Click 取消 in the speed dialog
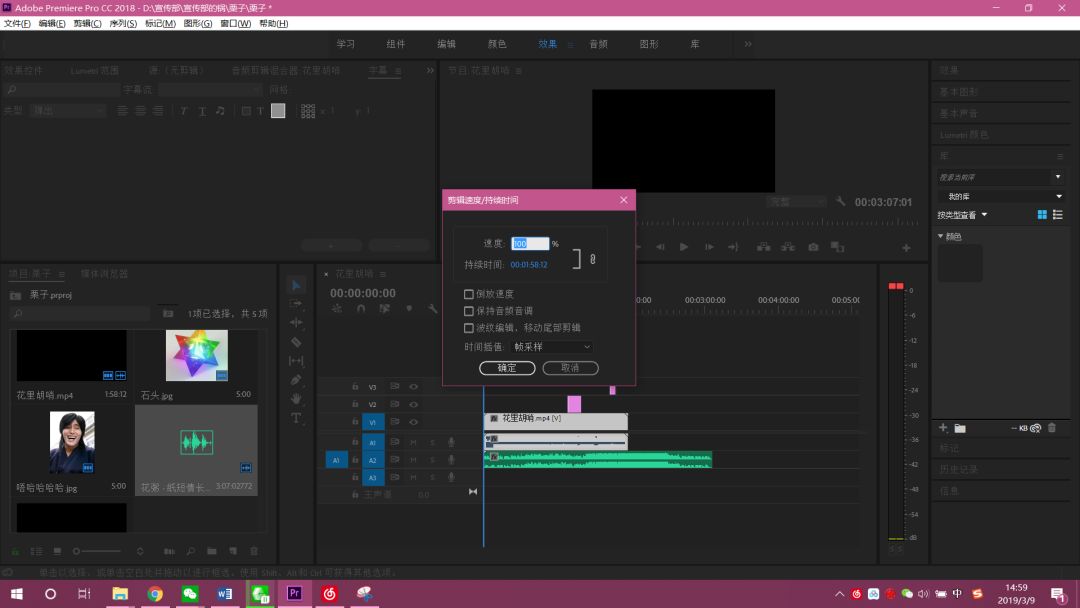Viewport: 1080px width, 608px height. [570, 368]
